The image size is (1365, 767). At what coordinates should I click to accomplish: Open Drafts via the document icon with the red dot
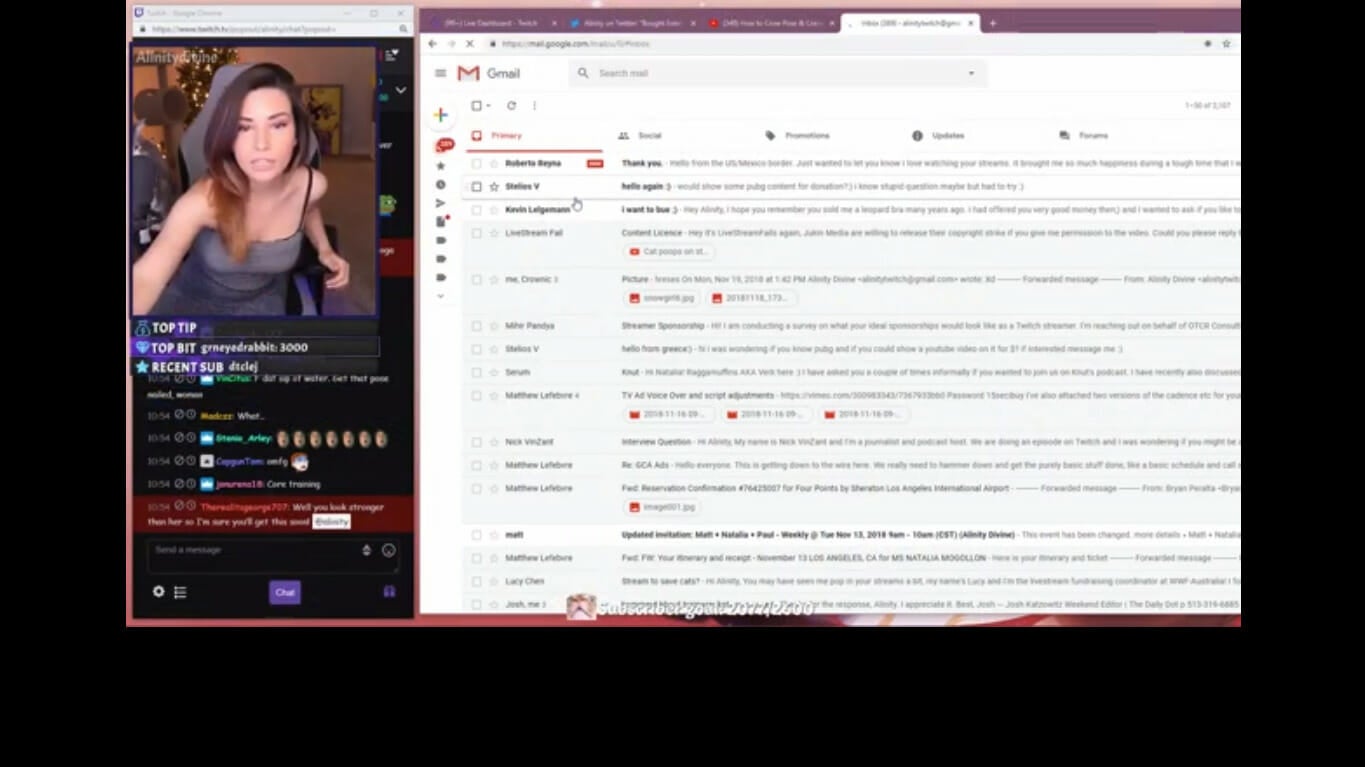tap(441, 221)
